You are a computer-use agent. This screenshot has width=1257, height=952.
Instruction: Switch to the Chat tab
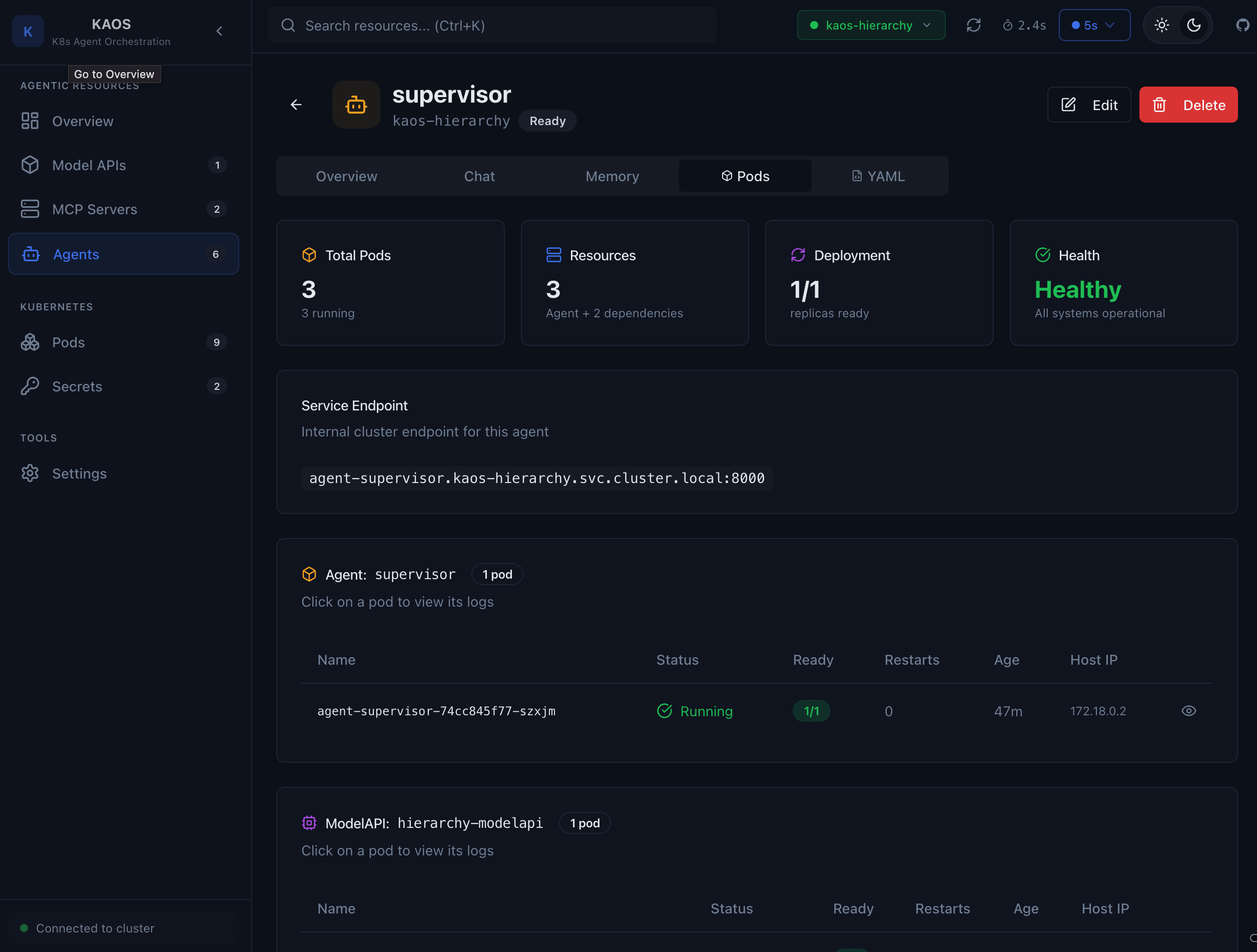tap(479, 176)
